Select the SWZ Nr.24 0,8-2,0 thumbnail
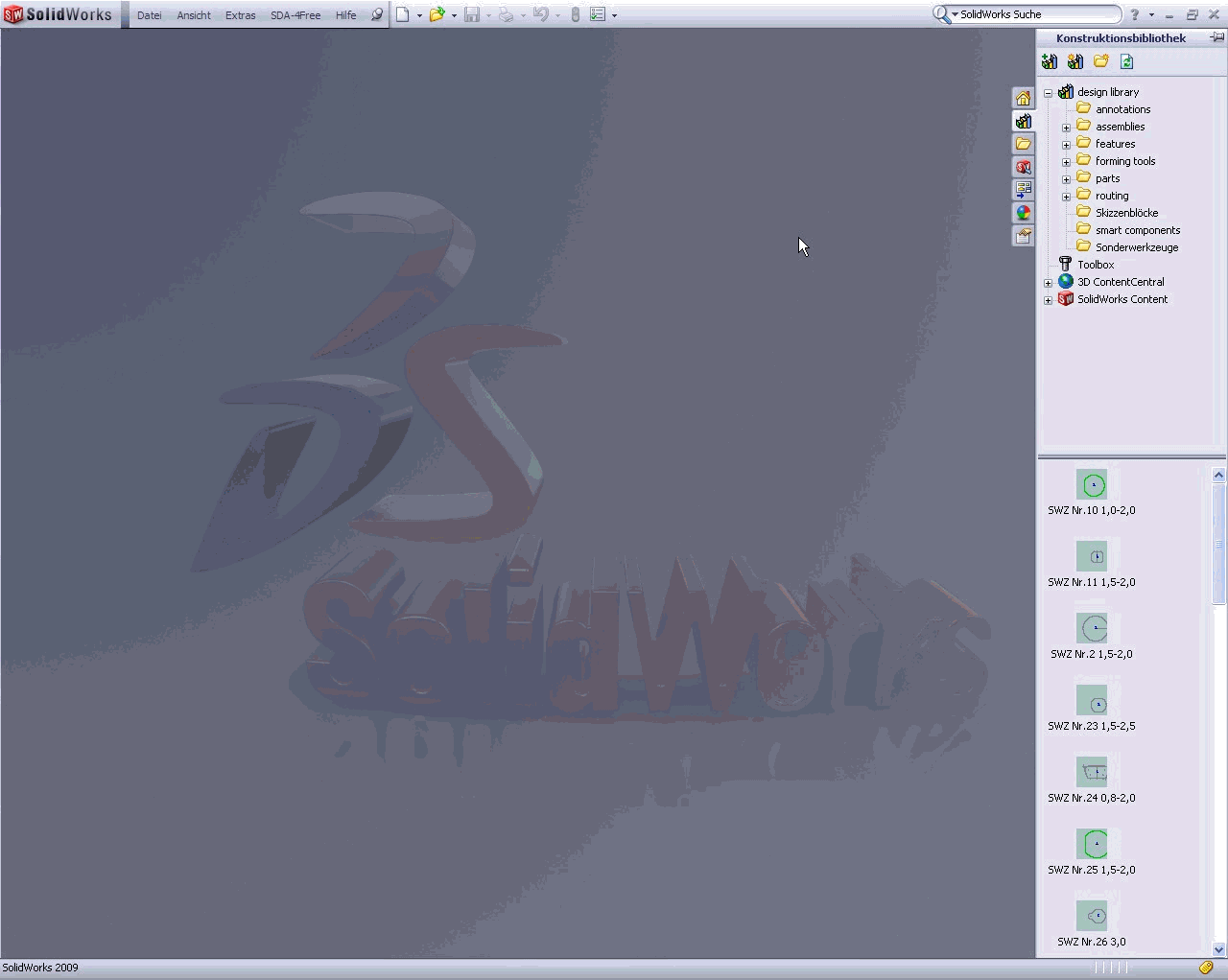The height and width of the screenshot is (980, 1228). [x=1092, y=773]
